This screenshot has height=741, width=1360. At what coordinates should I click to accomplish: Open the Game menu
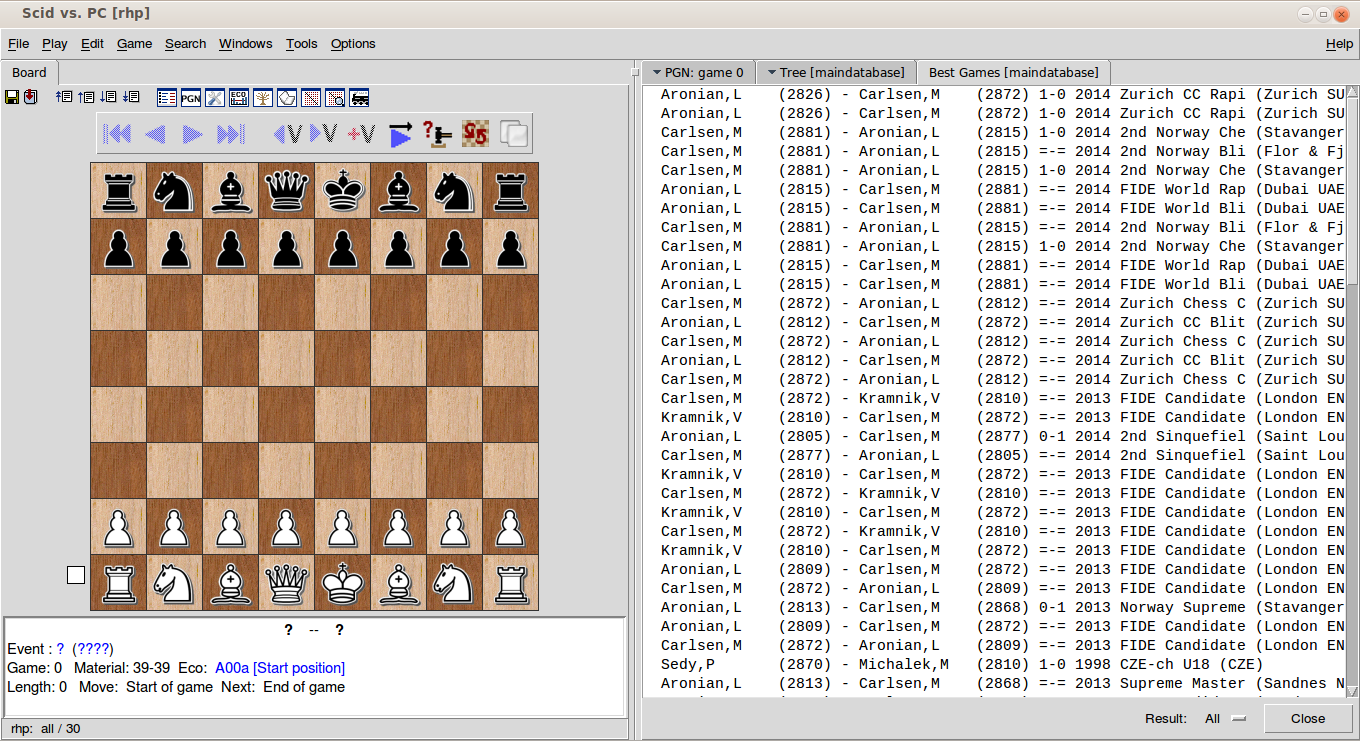tap(134, 43)
